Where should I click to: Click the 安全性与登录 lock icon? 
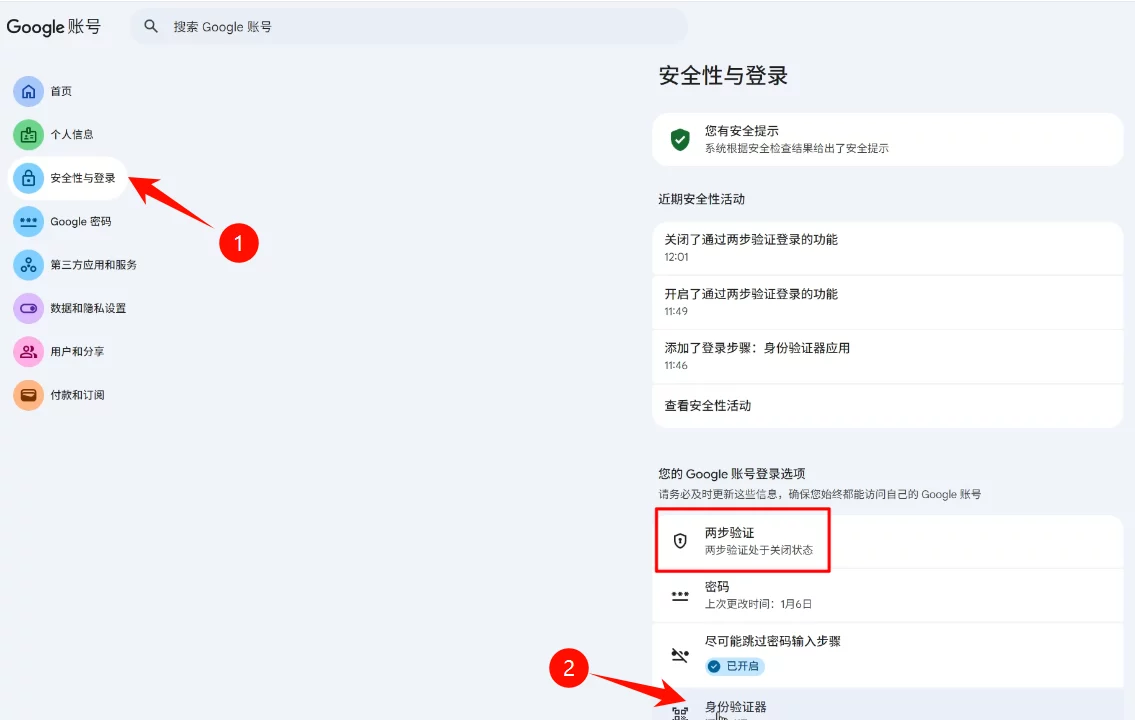tap(29, 177)
